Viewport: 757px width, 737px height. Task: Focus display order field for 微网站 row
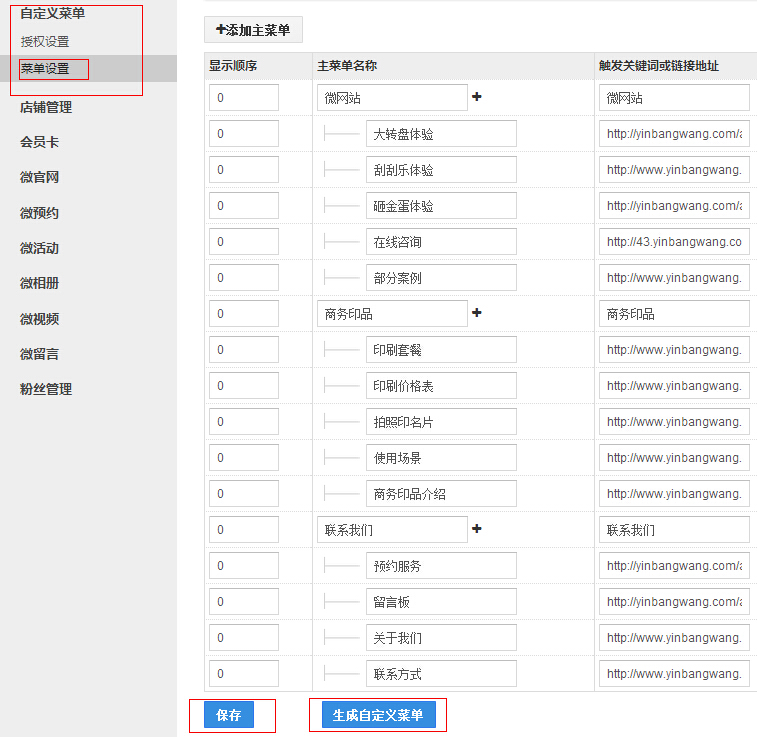(x=244, y=98)
